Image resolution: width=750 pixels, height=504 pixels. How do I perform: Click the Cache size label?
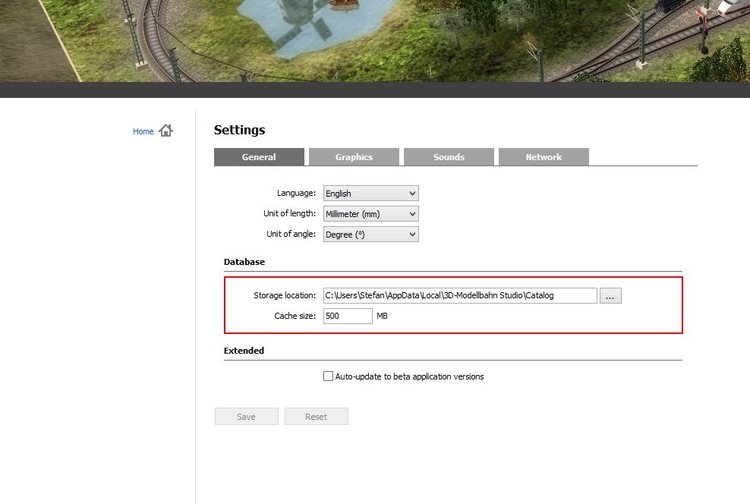pos(295,316)
